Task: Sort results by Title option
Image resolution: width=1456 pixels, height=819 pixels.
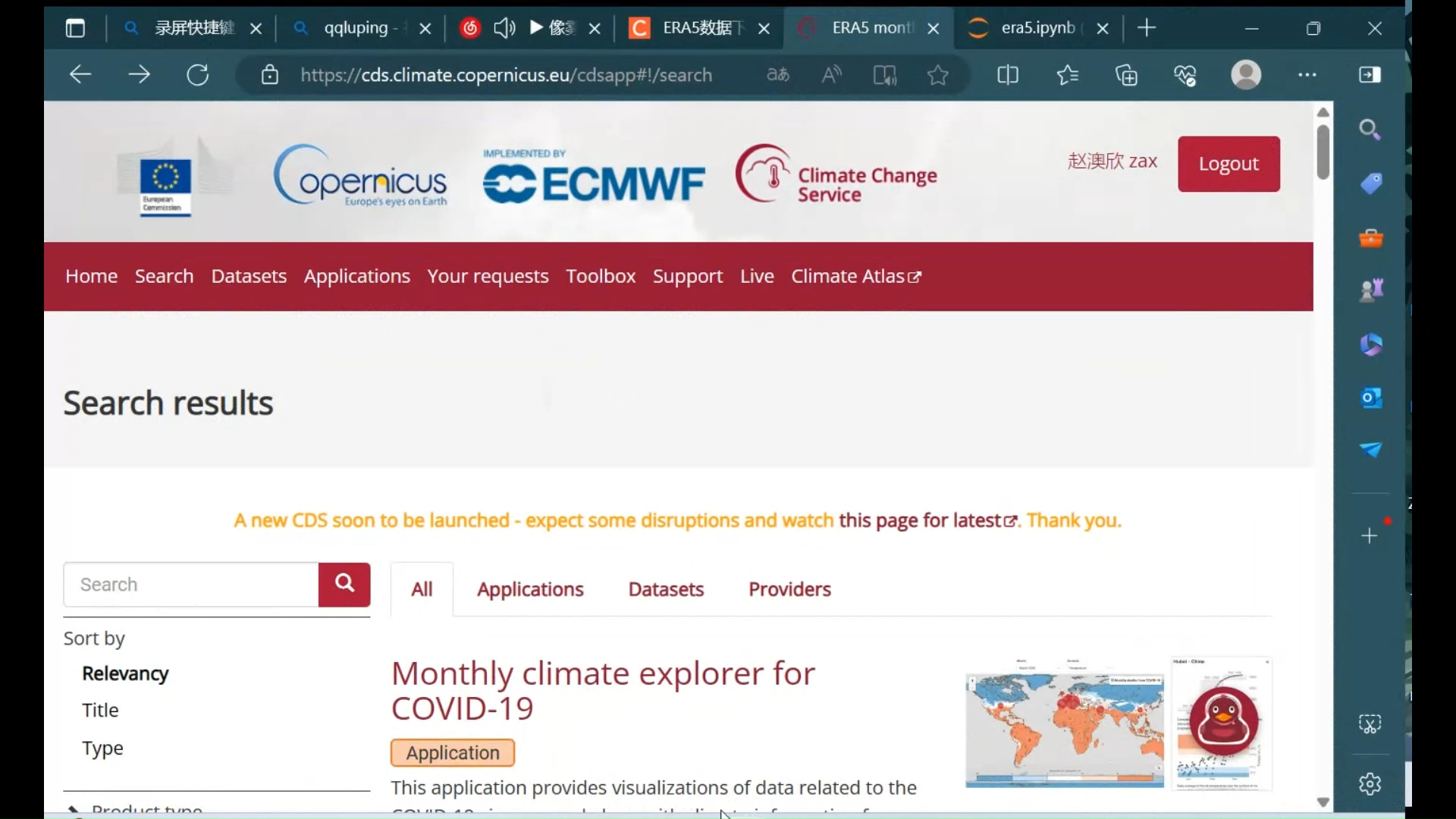Action: coord(100,710)
